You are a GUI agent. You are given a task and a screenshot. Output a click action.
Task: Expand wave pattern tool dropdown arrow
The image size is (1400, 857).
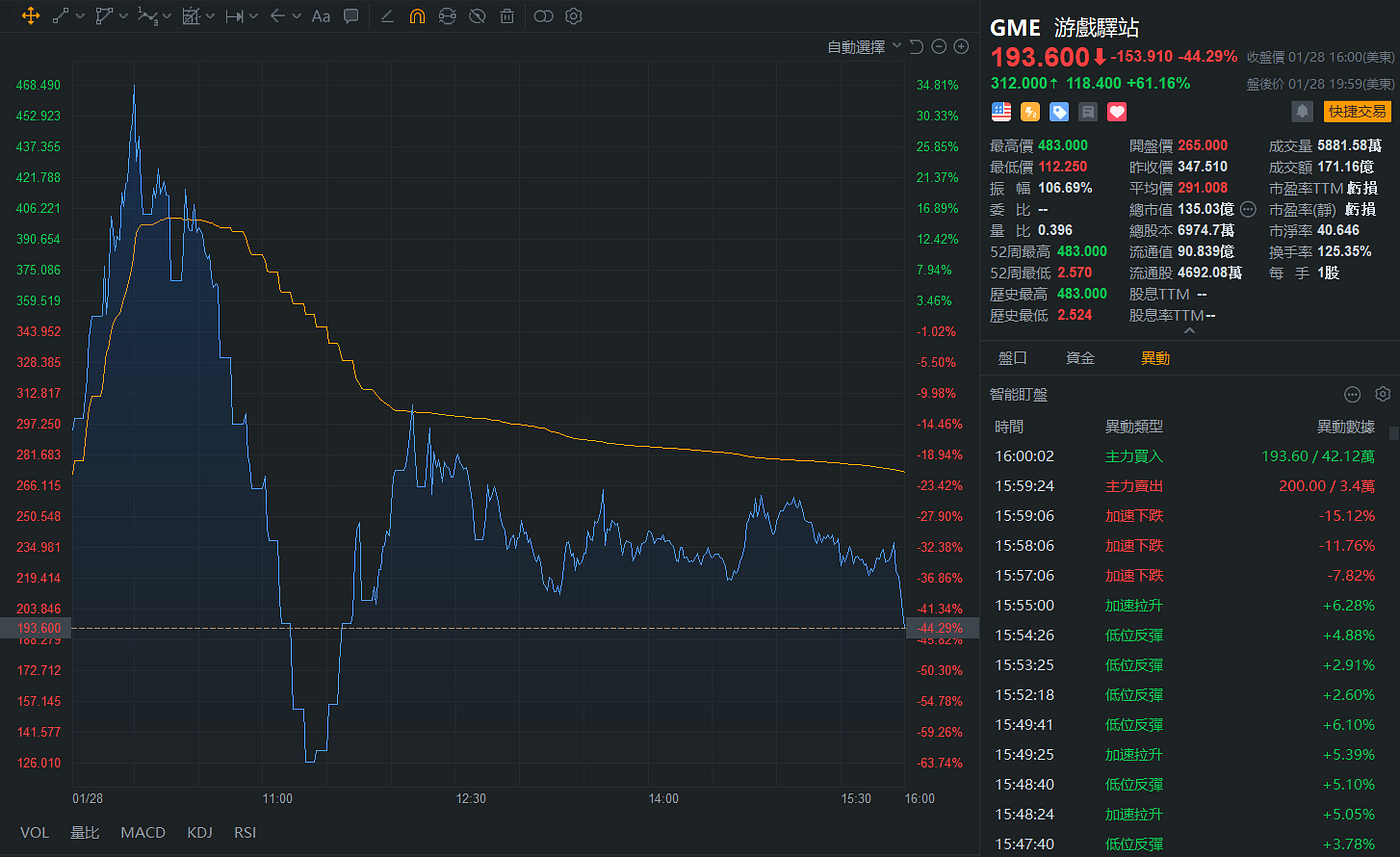(167, 16)
